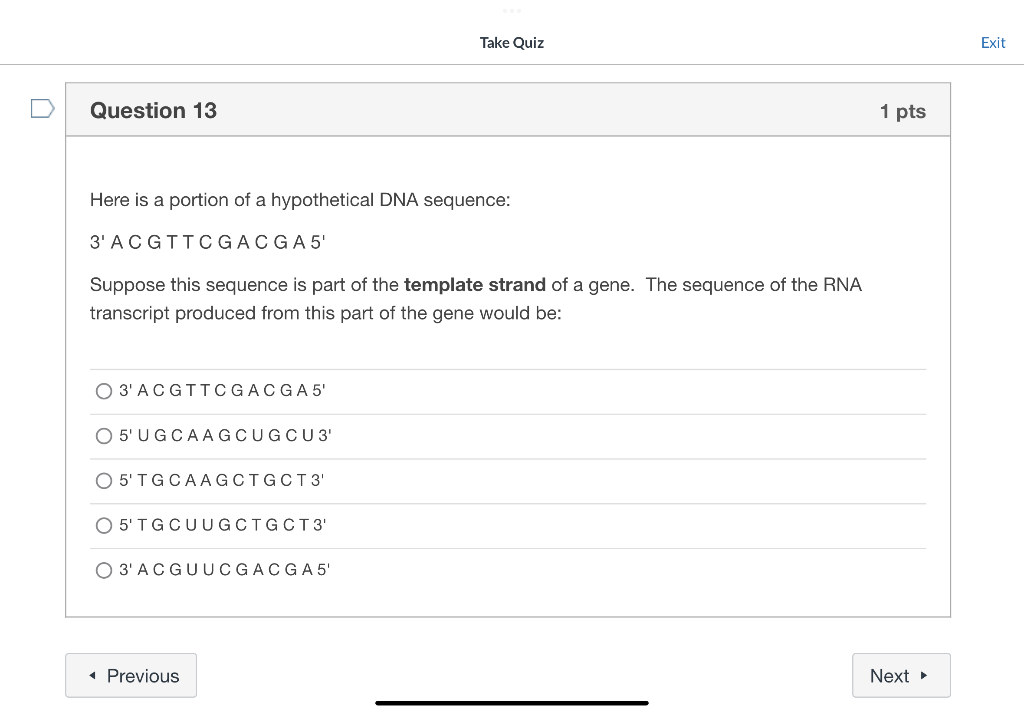Tap the black home indicator bar at bottom
The width and height of the screenshot is (1024, 712).
point(511,701)
